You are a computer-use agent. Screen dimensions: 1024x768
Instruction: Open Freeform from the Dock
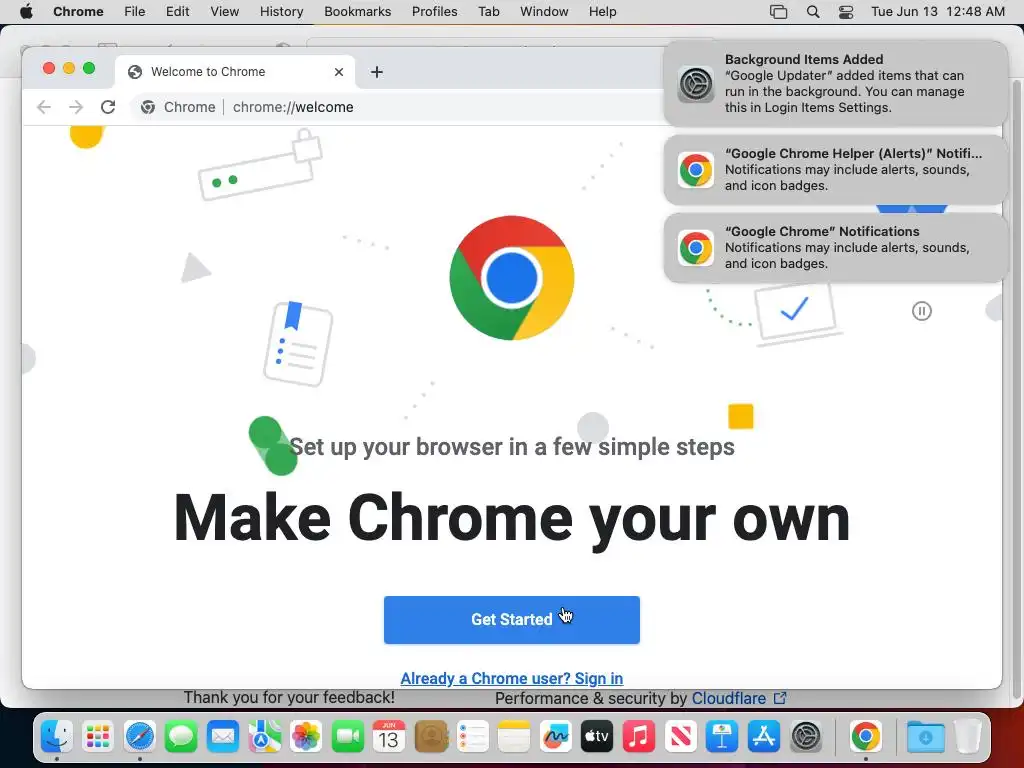[x=555, y=737]
